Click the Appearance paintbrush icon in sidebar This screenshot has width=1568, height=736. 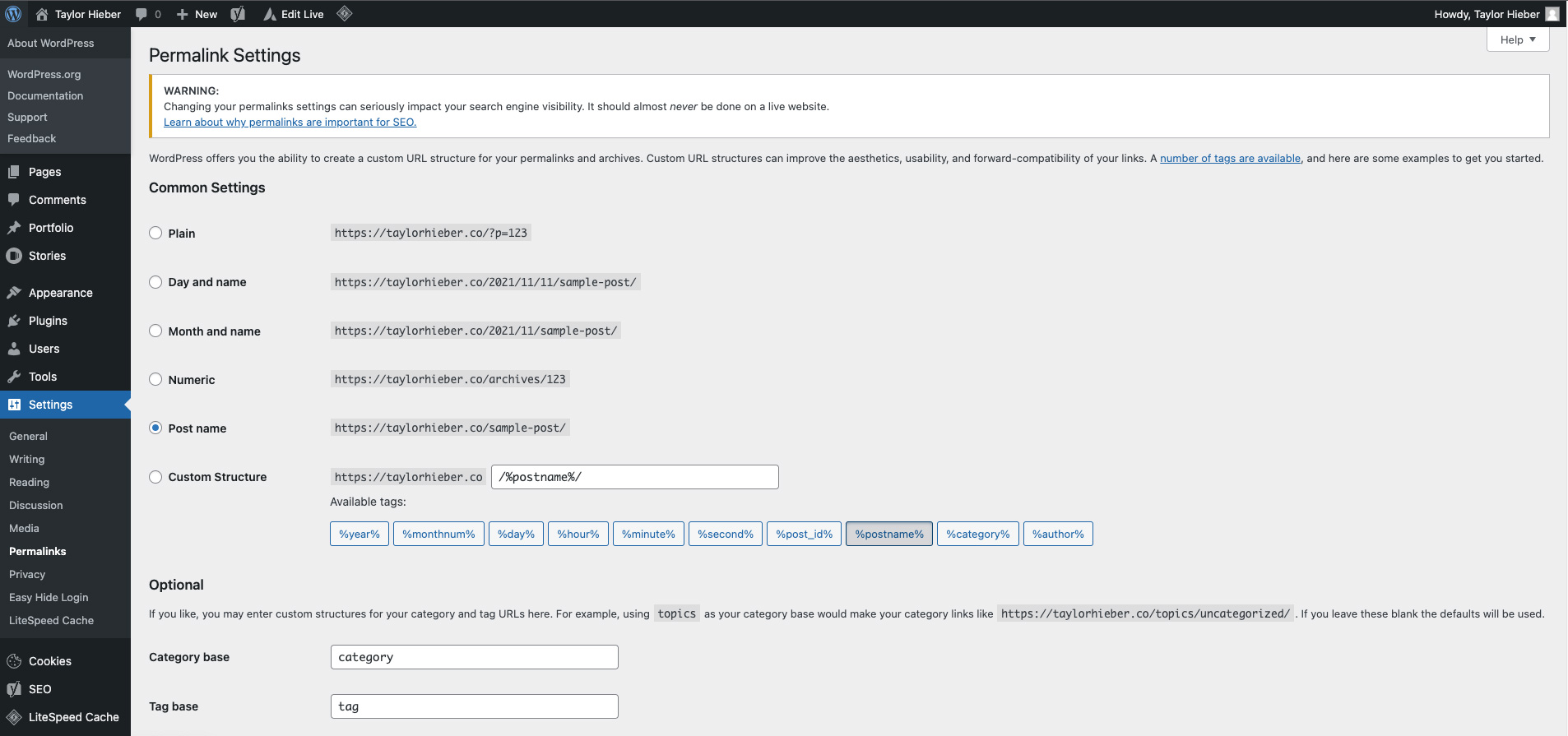14,293
